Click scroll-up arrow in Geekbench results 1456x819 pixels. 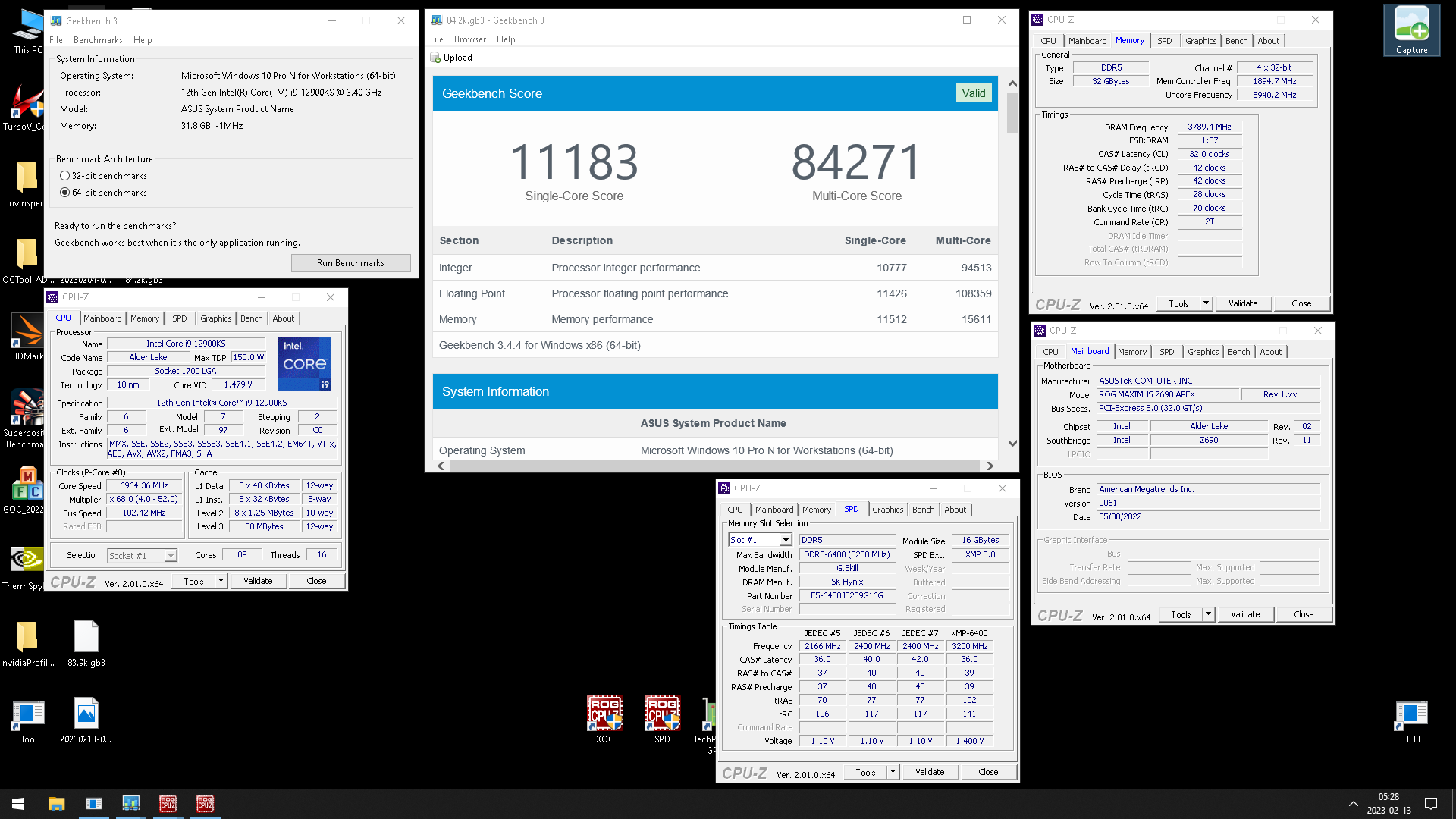[1012, 83]
